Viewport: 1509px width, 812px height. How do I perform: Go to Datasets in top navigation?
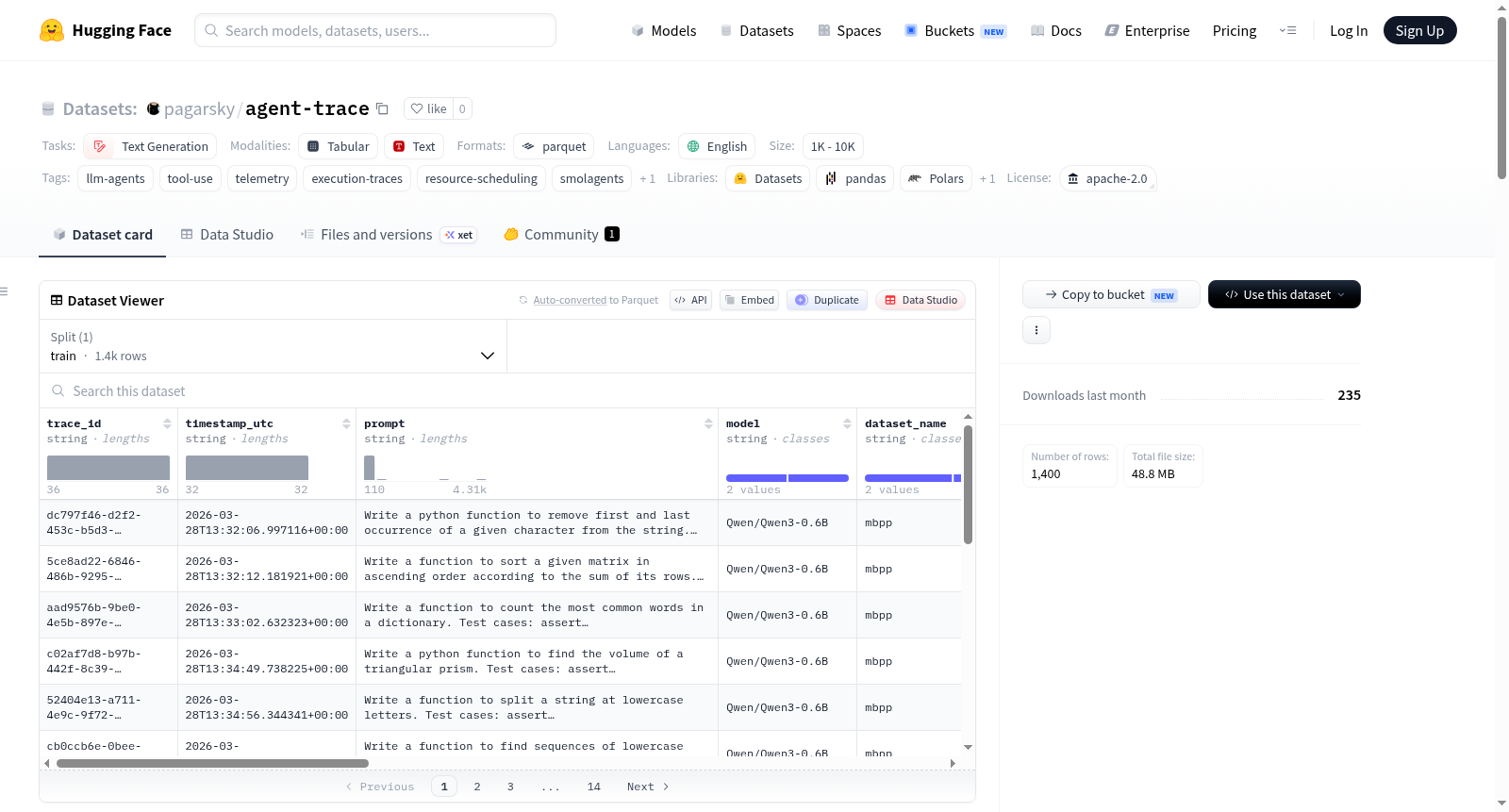(757, 30)
